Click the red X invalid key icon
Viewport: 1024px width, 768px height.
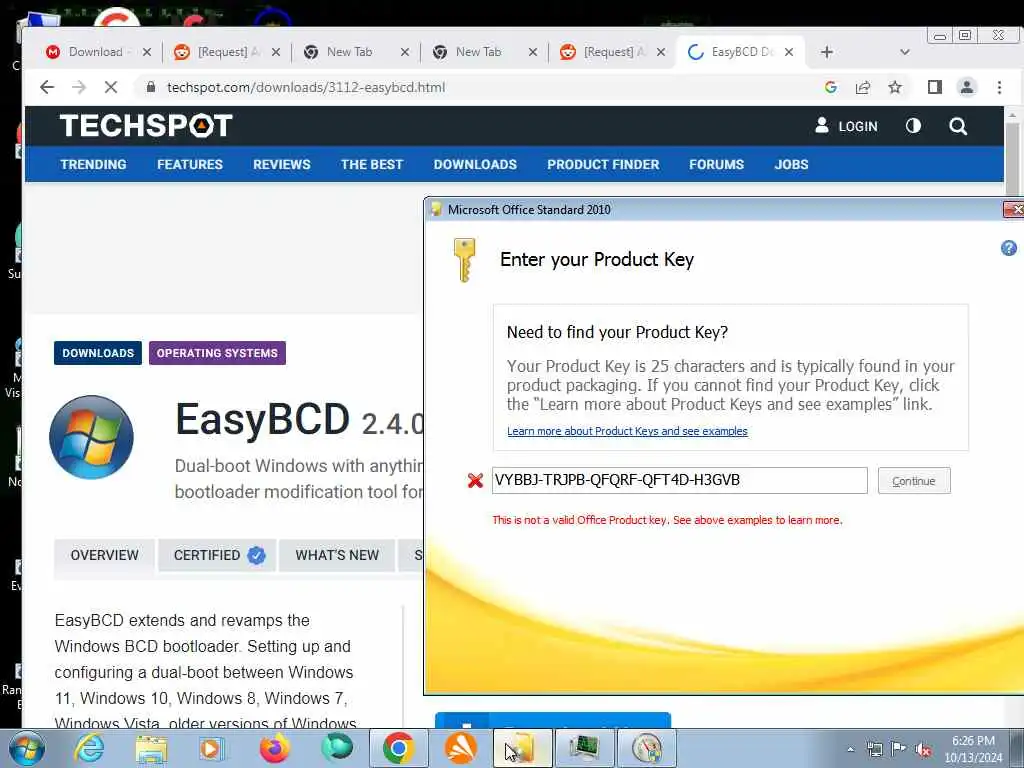coord(475,481)
